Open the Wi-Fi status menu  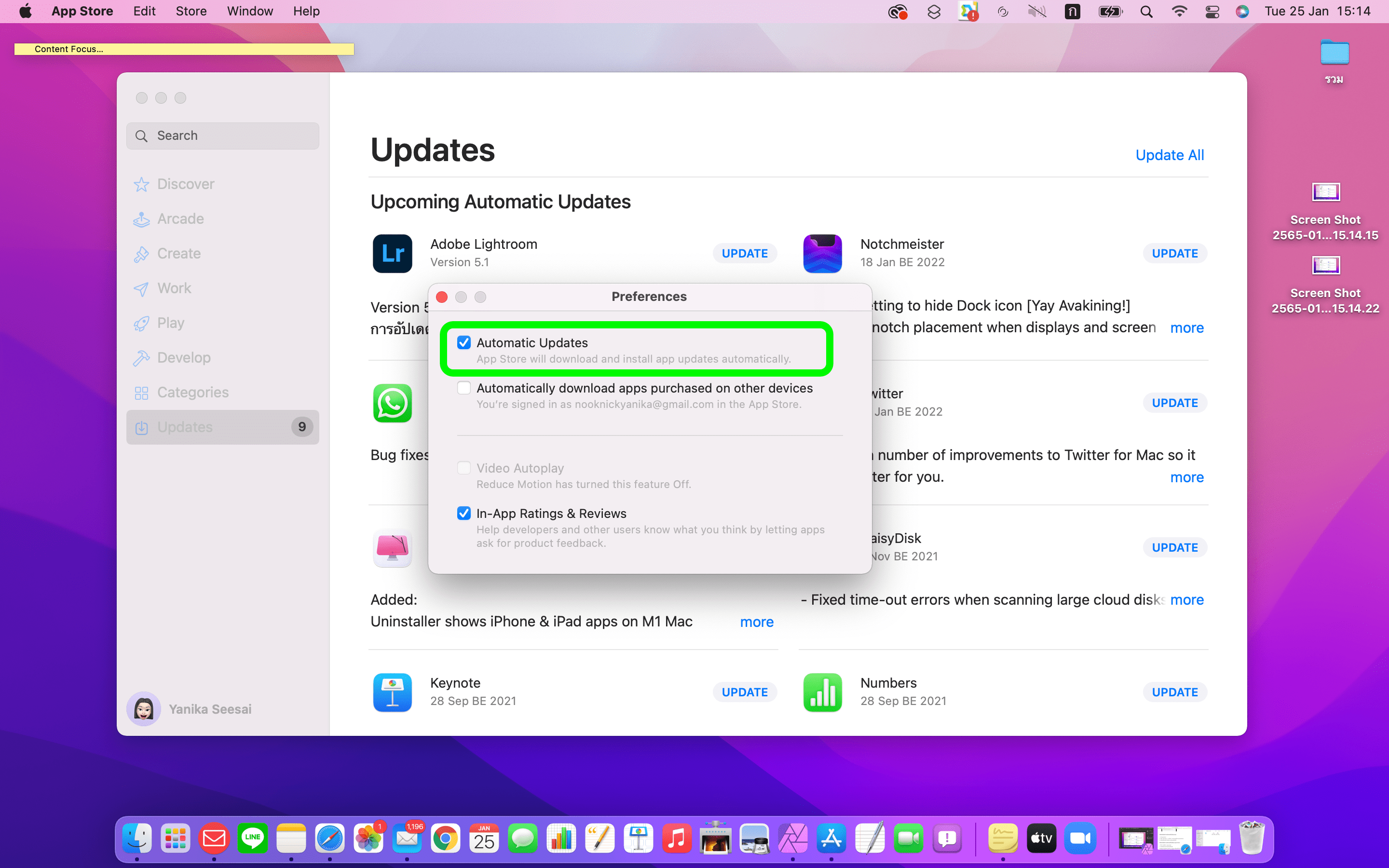(1179, 12)
